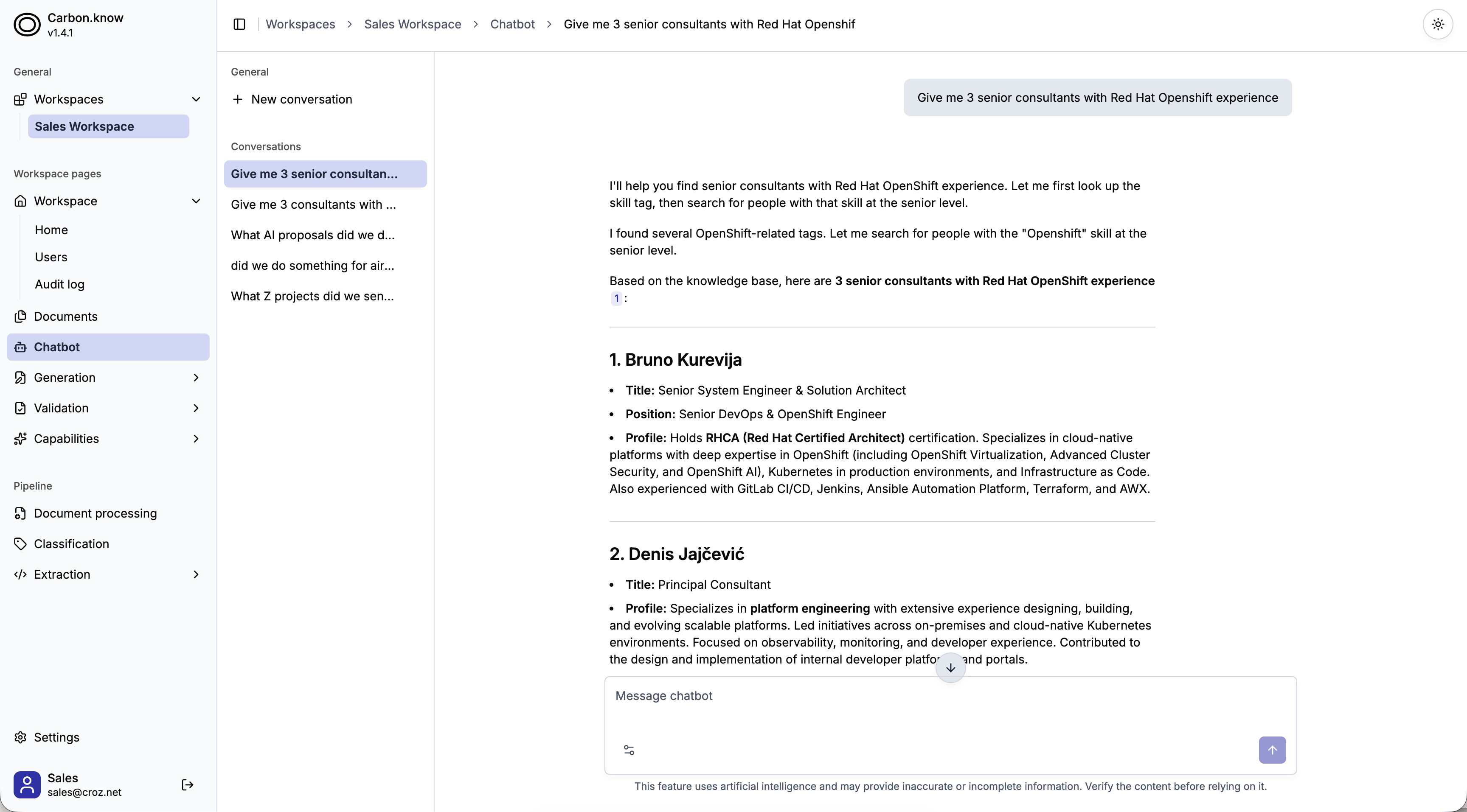
Task: Open 'did we do something for air...' conversation
Action: click(x=325, y=266)
